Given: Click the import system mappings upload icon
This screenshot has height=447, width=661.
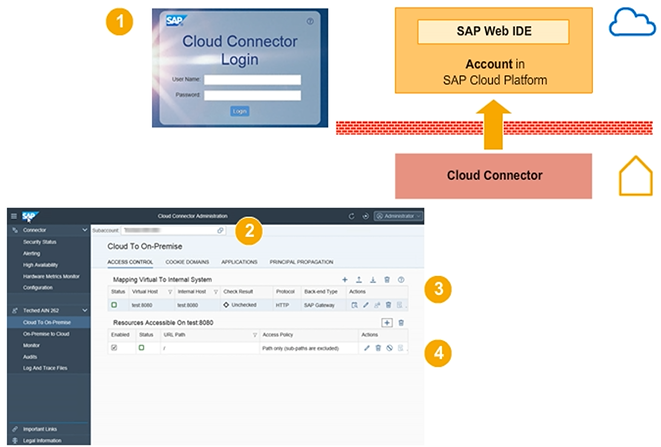Looking at the screenshot, I should tap(359, 280).
